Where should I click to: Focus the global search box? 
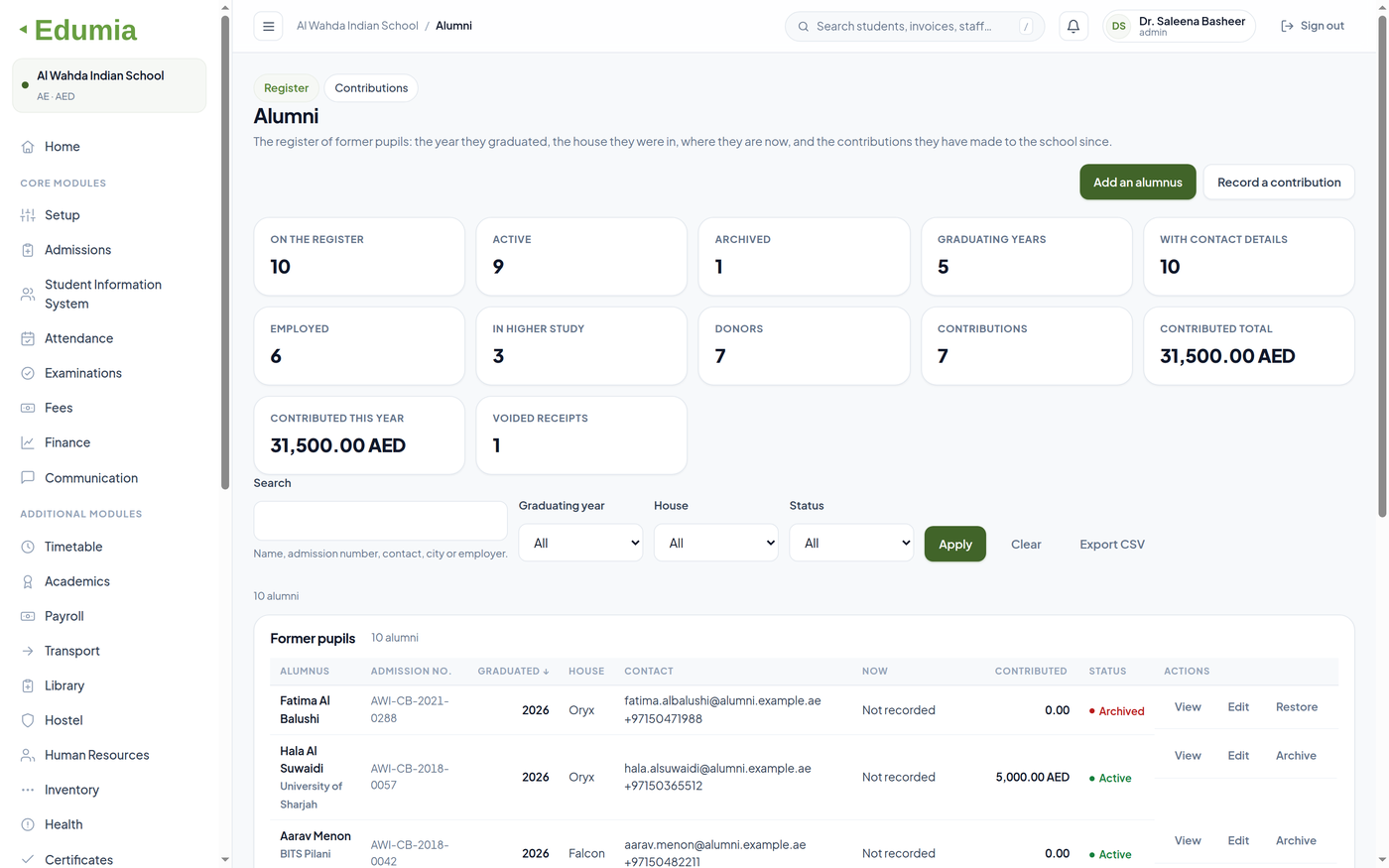point(915,27)
